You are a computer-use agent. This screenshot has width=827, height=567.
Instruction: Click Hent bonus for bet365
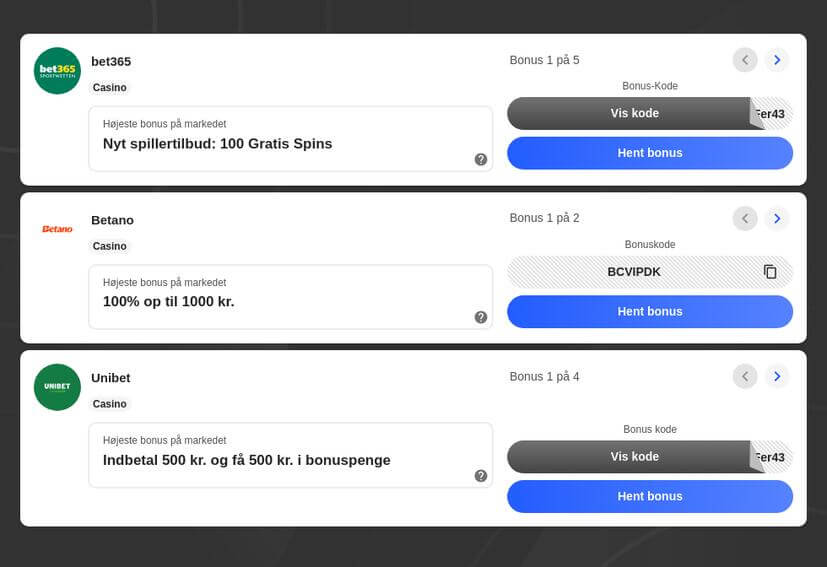point(650,153)
